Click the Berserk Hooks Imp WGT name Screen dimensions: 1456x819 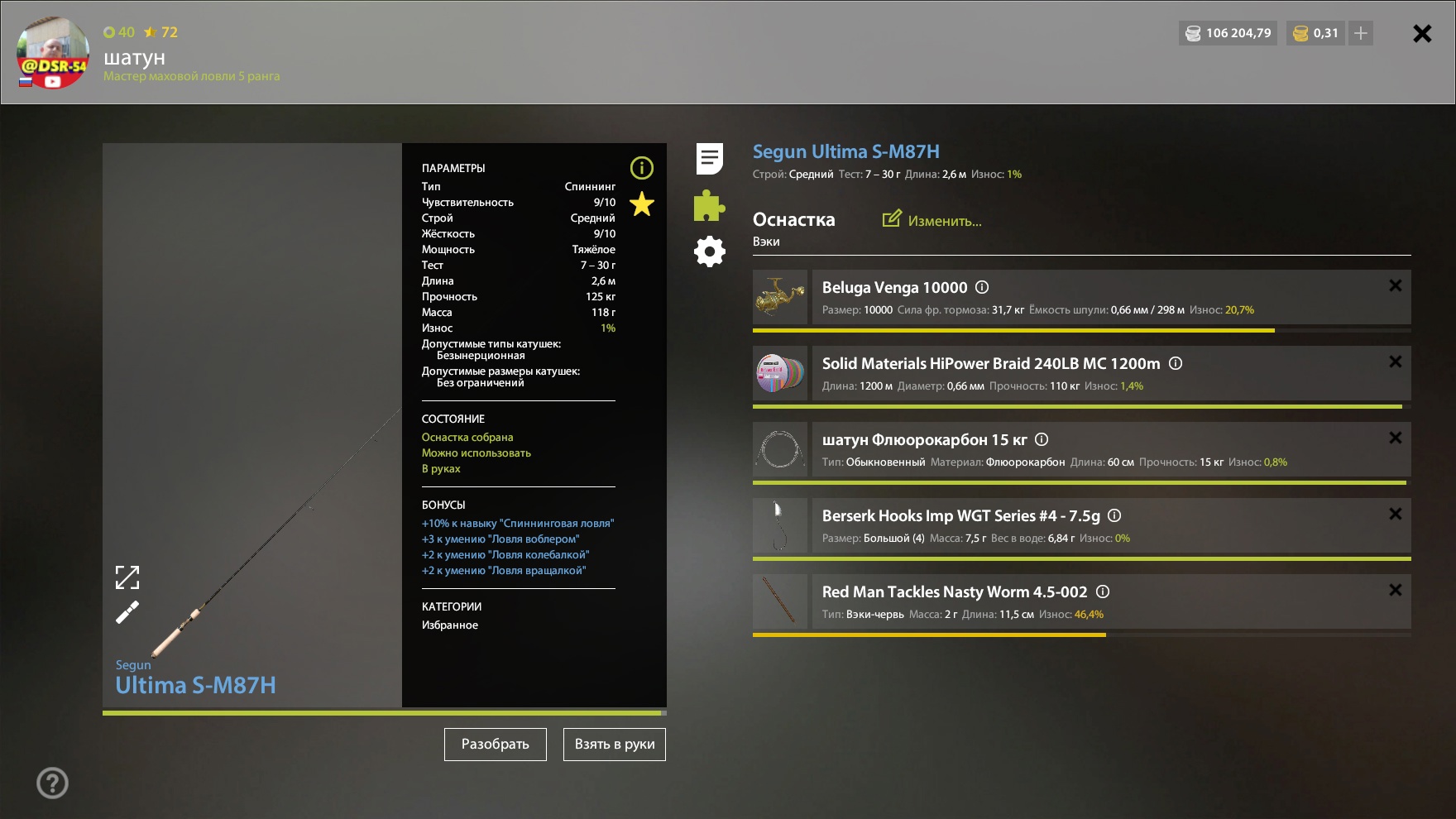tap(960, 515)
